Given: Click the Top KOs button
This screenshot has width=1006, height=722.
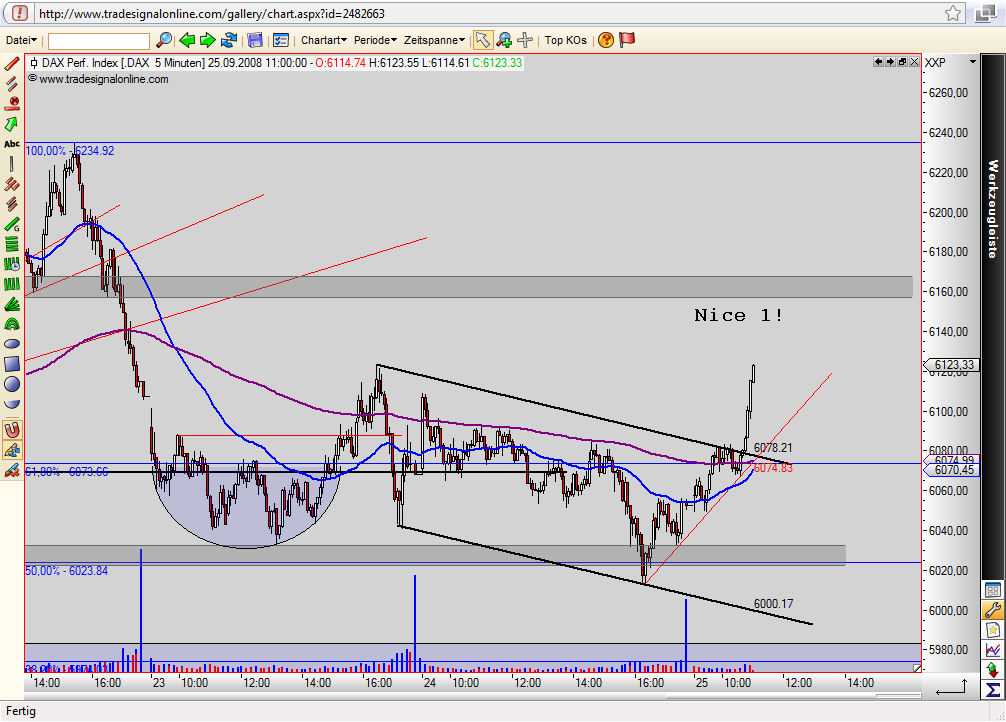Looking at the screenshot, I should [x=565, y=40].
